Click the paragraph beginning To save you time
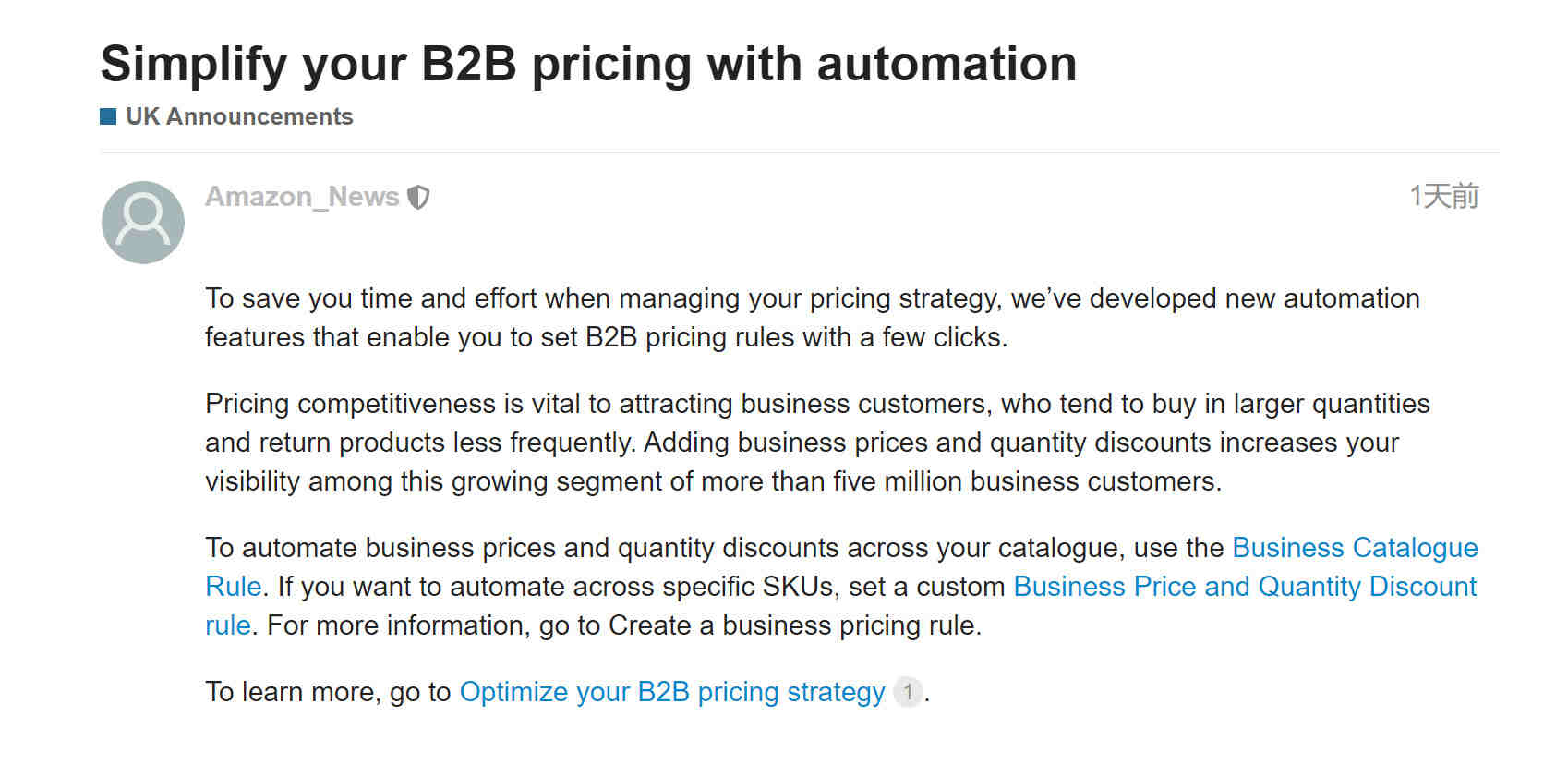 click(x=813, y=318)
